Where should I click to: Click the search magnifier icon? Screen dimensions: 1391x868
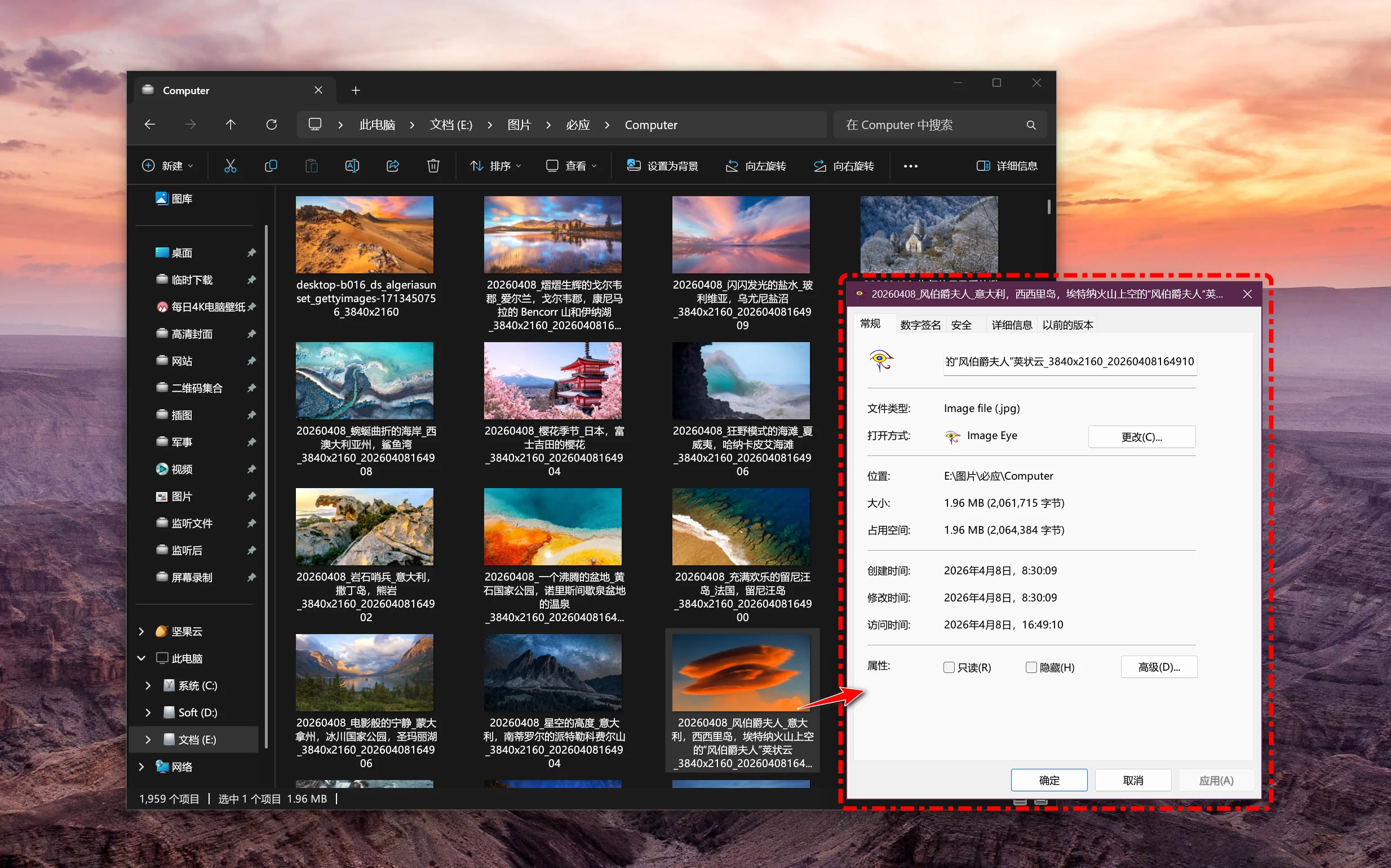[1031, 125]
